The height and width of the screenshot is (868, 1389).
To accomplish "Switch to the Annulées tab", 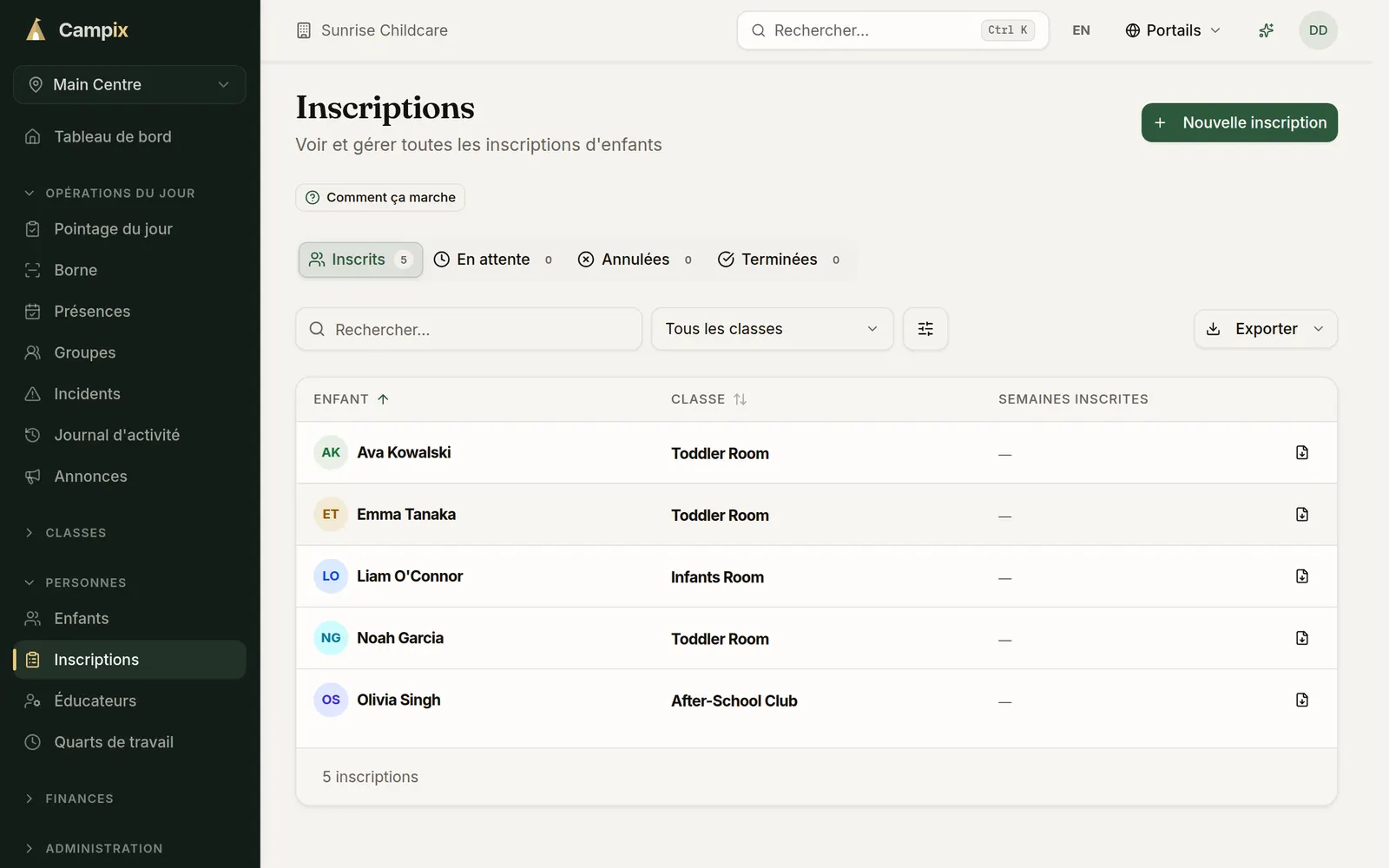I will pyautogui.click(x=635, y=260).
